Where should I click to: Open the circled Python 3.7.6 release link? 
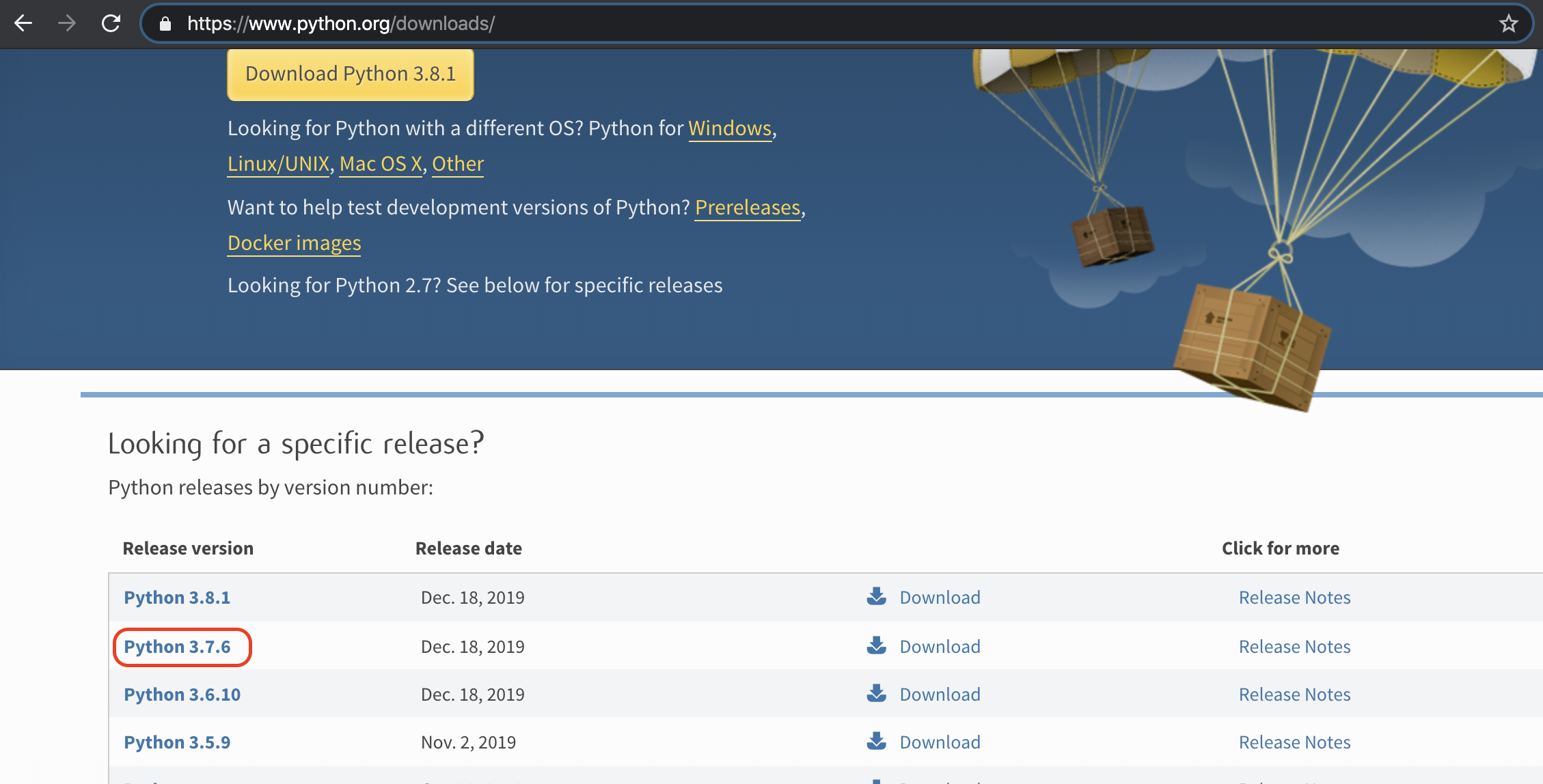click(177, 647)
